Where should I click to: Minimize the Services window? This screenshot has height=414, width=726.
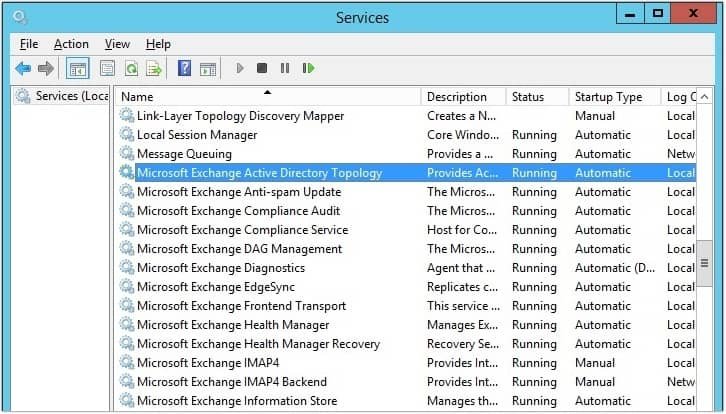(x=630, y=14)
